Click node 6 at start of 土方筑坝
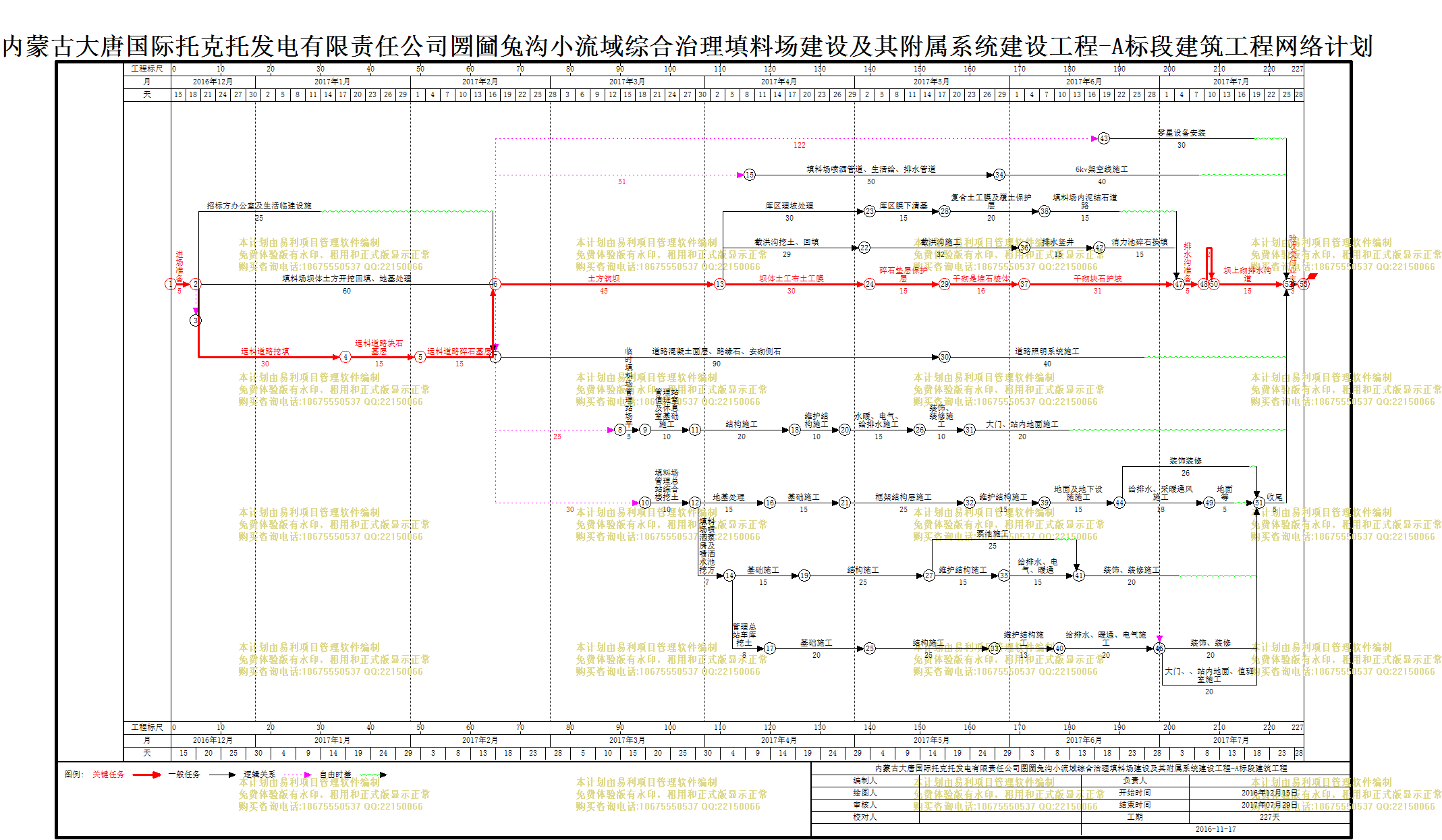The height and width of the screenshot is (840, 1442). click(x=495, y=284)
